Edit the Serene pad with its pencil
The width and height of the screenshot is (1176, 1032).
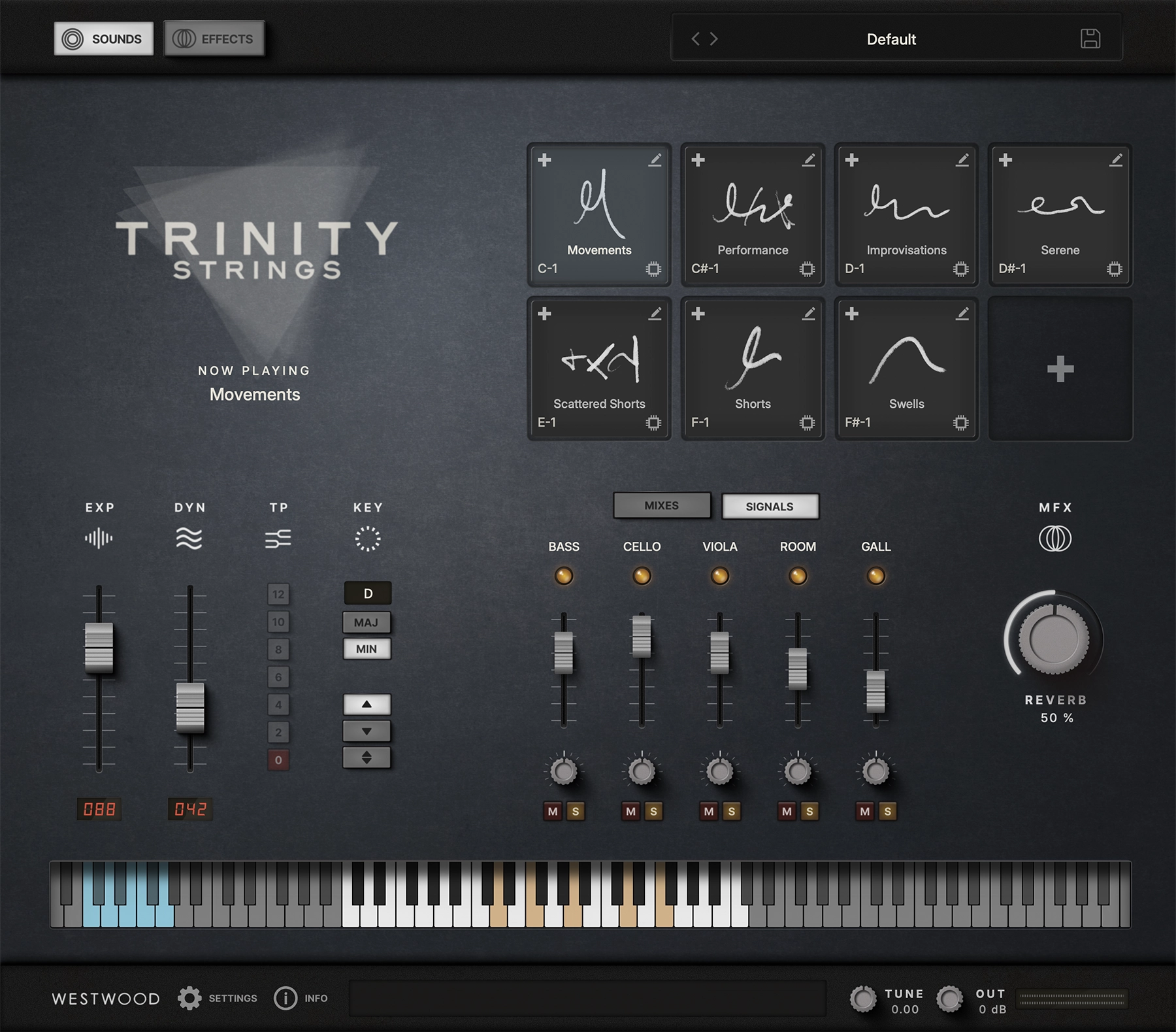point(1116,160)
